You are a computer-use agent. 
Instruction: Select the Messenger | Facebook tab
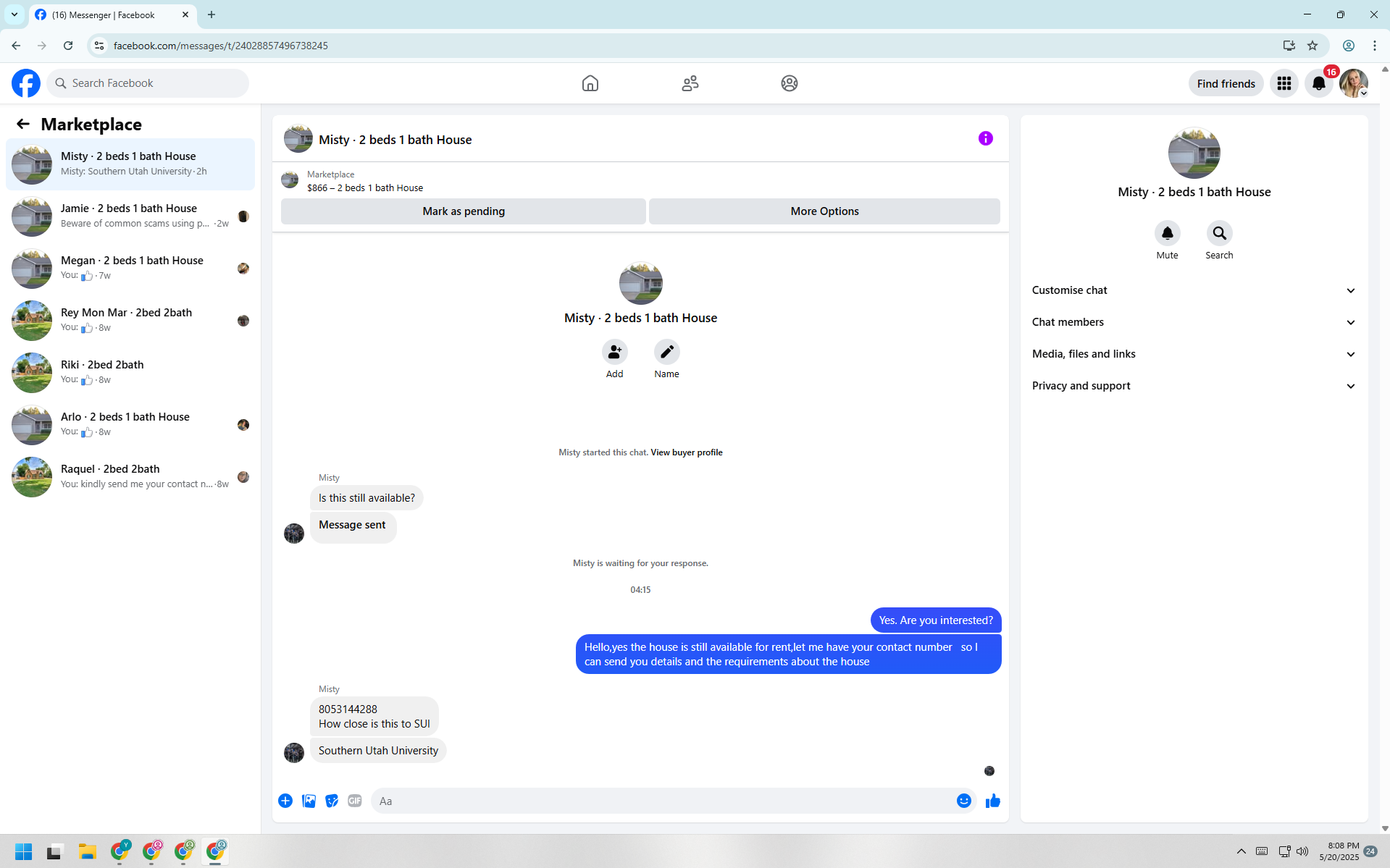pos(112,14)
